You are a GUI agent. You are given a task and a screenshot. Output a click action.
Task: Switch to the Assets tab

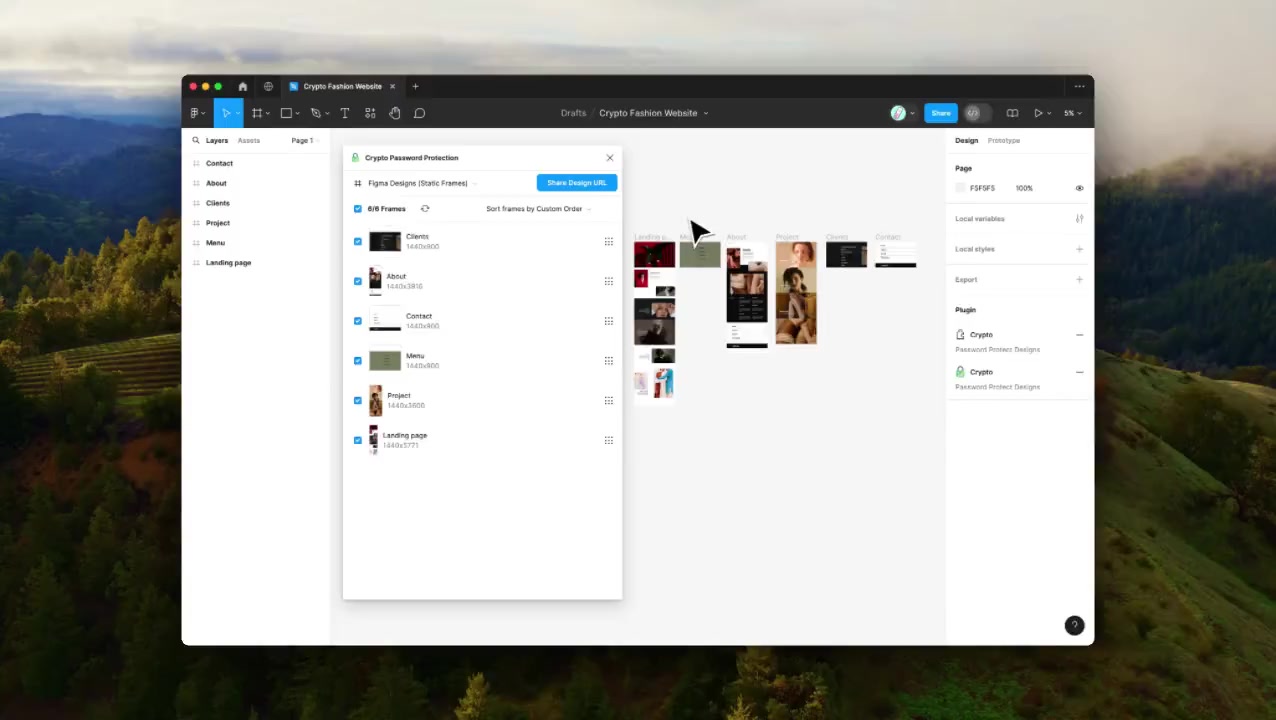pos(249,141)
